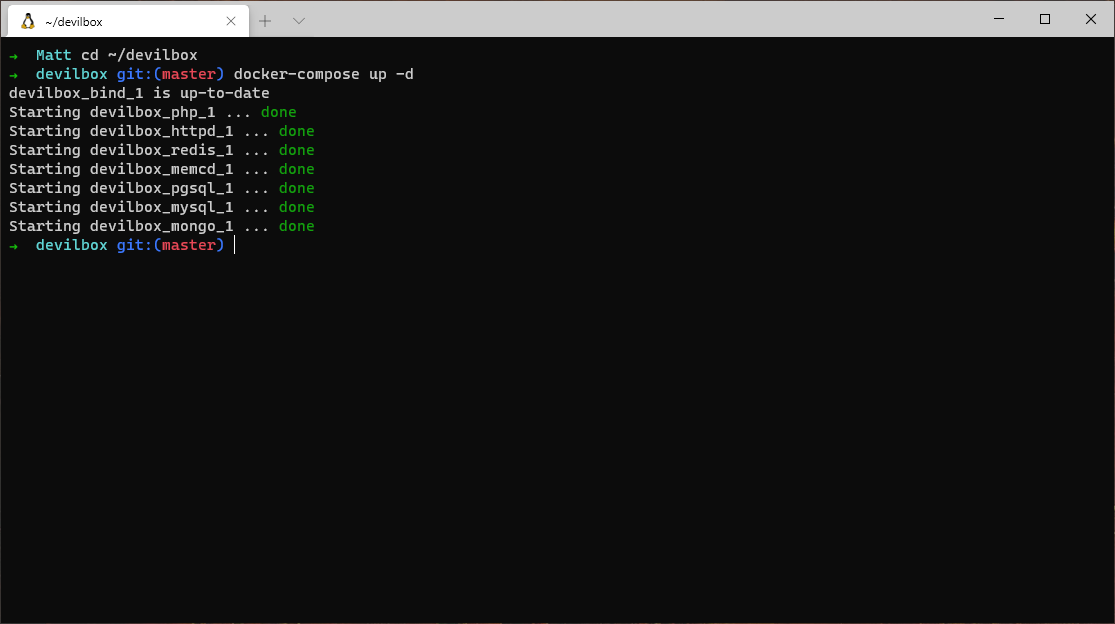Minimize the terminal window
The image size is (1115, 624).
(x=999, y=19)
